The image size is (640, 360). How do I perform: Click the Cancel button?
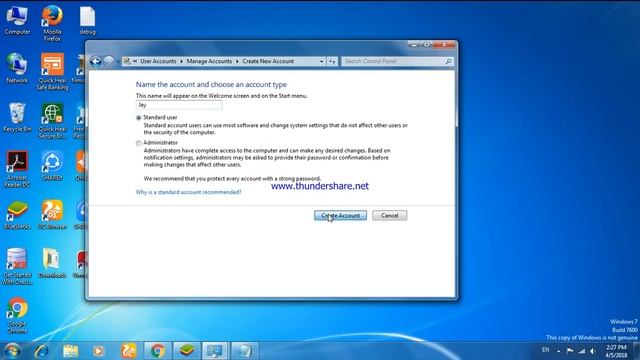coord(389,216)
